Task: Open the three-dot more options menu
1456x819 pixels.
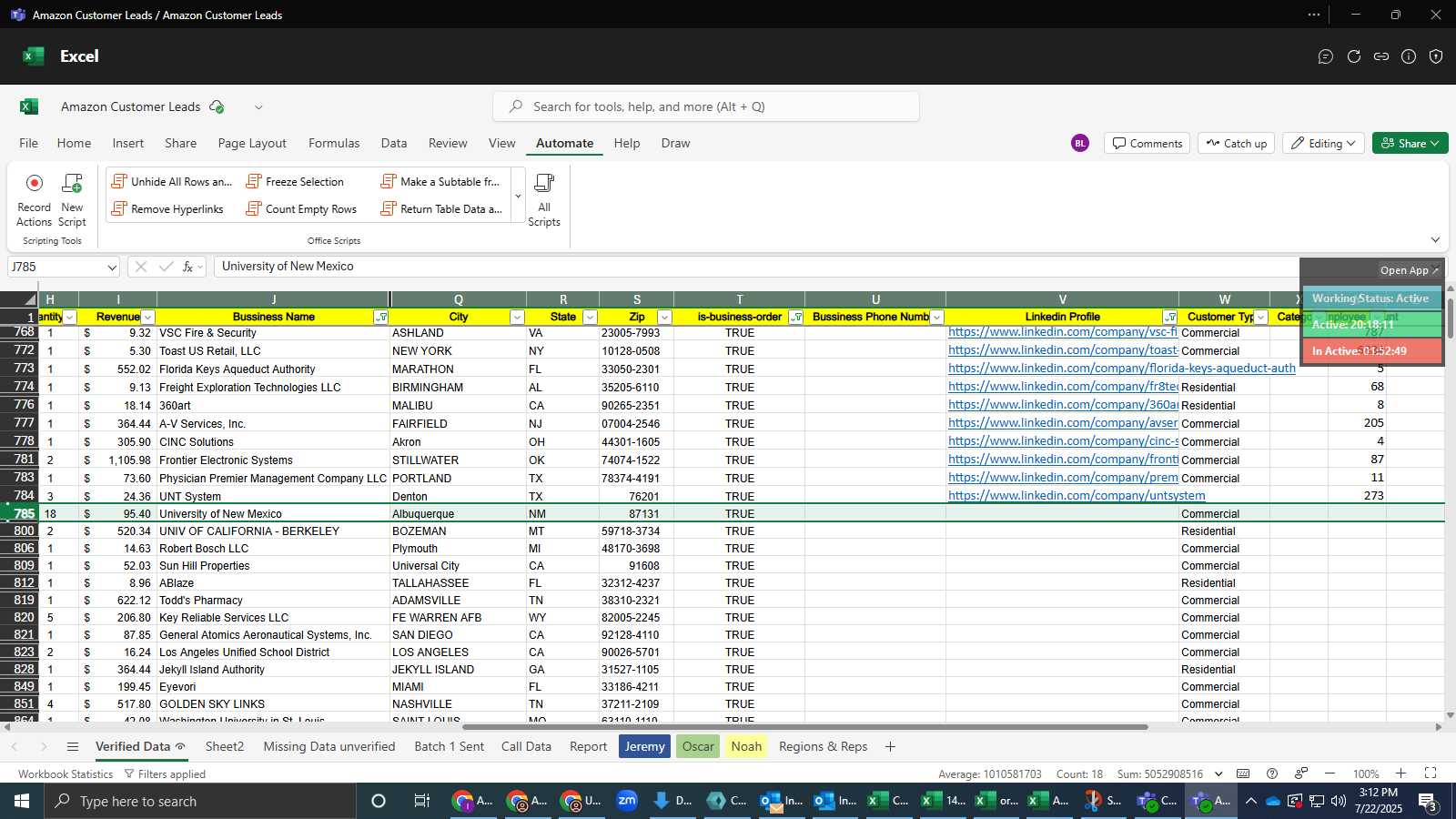Action: [1314, 15]
